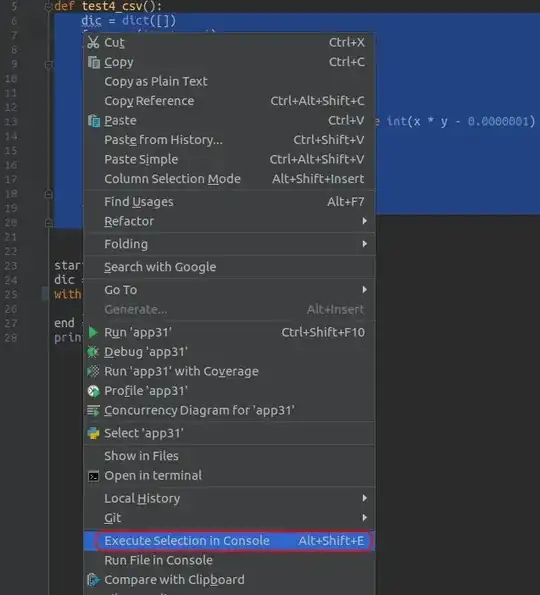
Task: Click the green Run 'app31' arrow icon
Action: pos(93,332)
